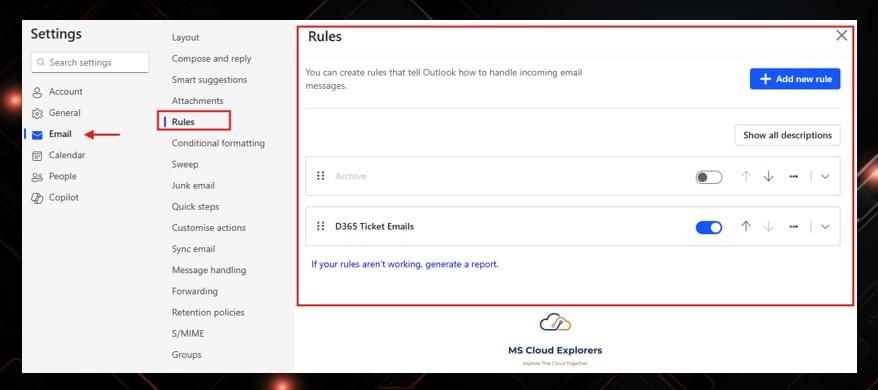The image size is (878, 390).
Task: Expand D365 Ticket Emails description chevron
Action: [825, 227]
